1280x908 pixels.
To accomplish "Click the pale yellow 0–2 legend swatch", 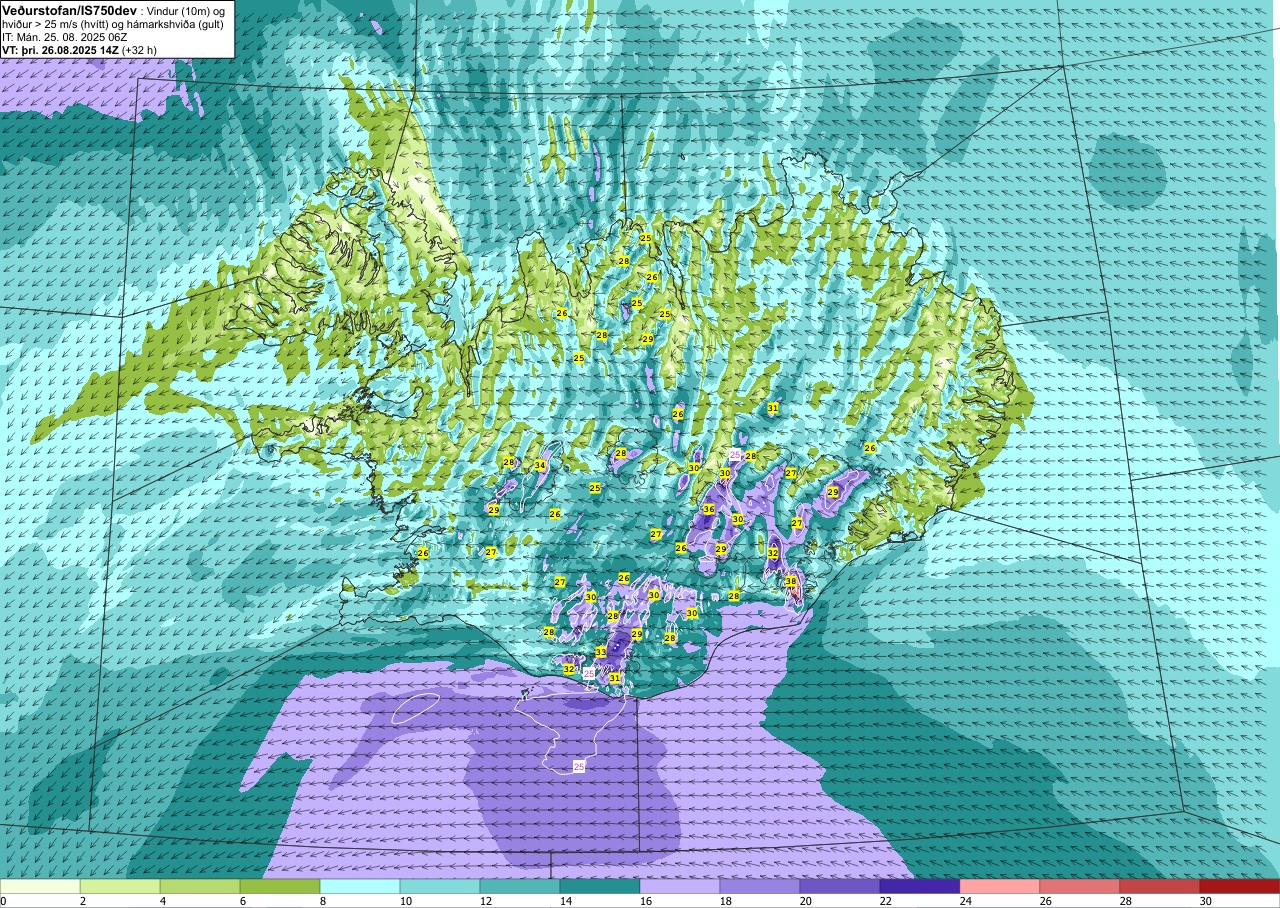I will [40, 886].
